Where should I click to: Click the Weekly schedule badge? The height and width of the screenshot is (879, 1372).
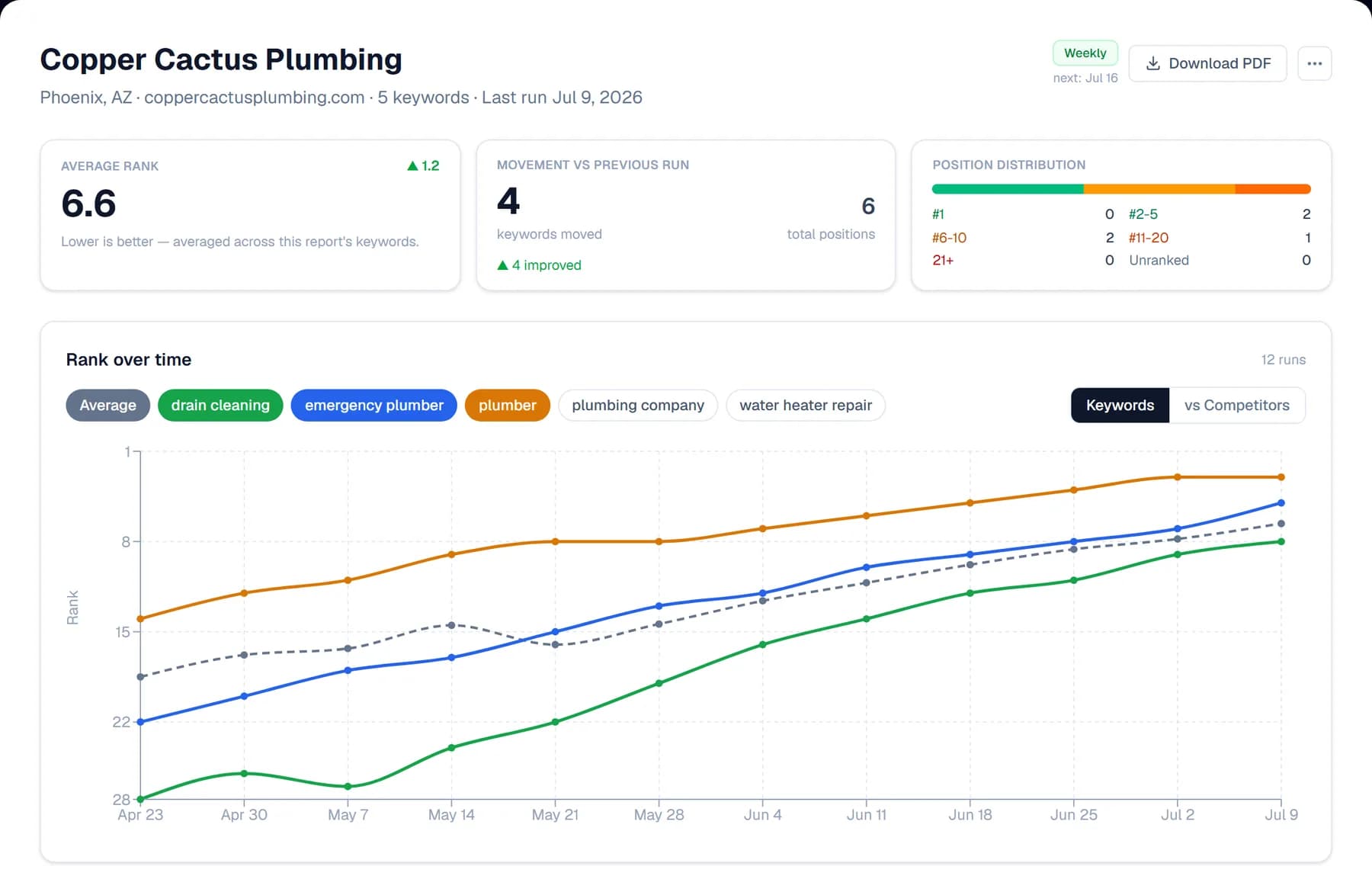pyautogui.click(x=1085, y=53)
